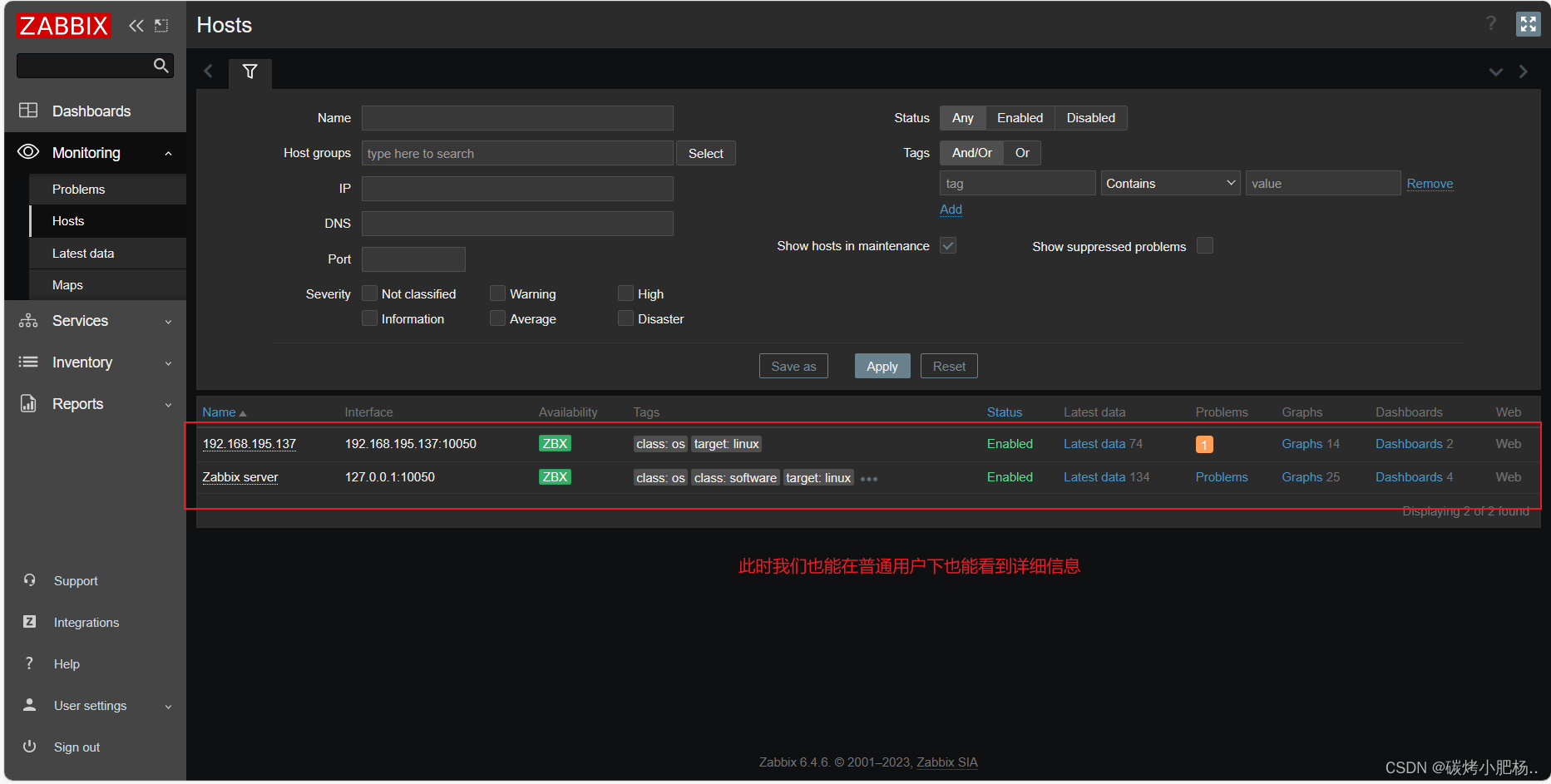This screenshot has width=1551, height=784.
Task: Select the Or tags operator
Action: click(x=1022, y=153)
